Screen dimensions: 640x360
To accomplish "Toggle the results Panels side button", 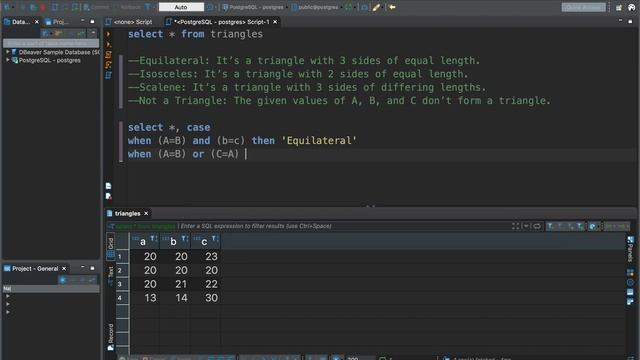I will tap(631, 248).
